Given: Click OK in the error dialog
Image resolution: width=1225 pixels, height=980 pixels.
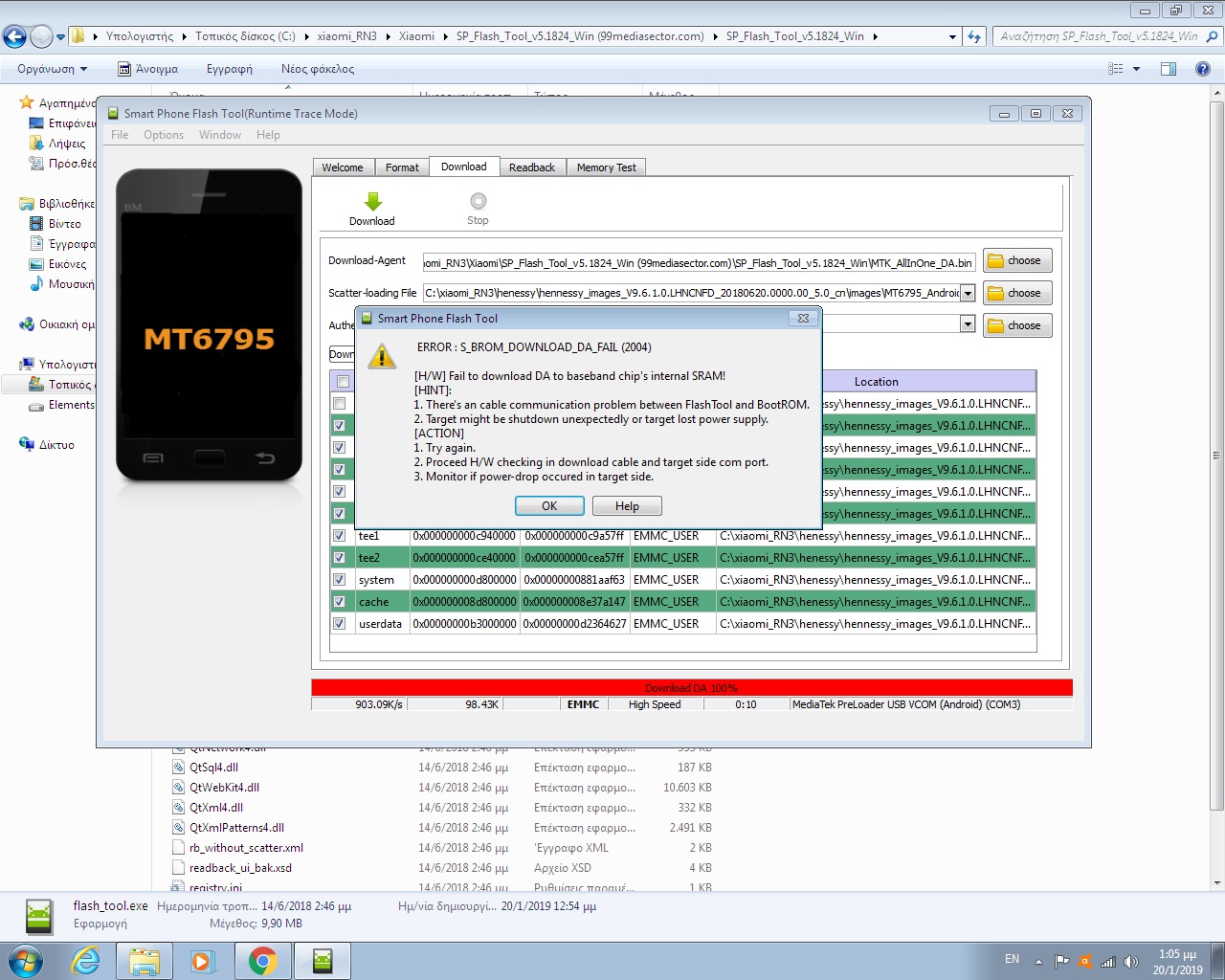Looking at the screenshot, I should click(x=549, y=506).
